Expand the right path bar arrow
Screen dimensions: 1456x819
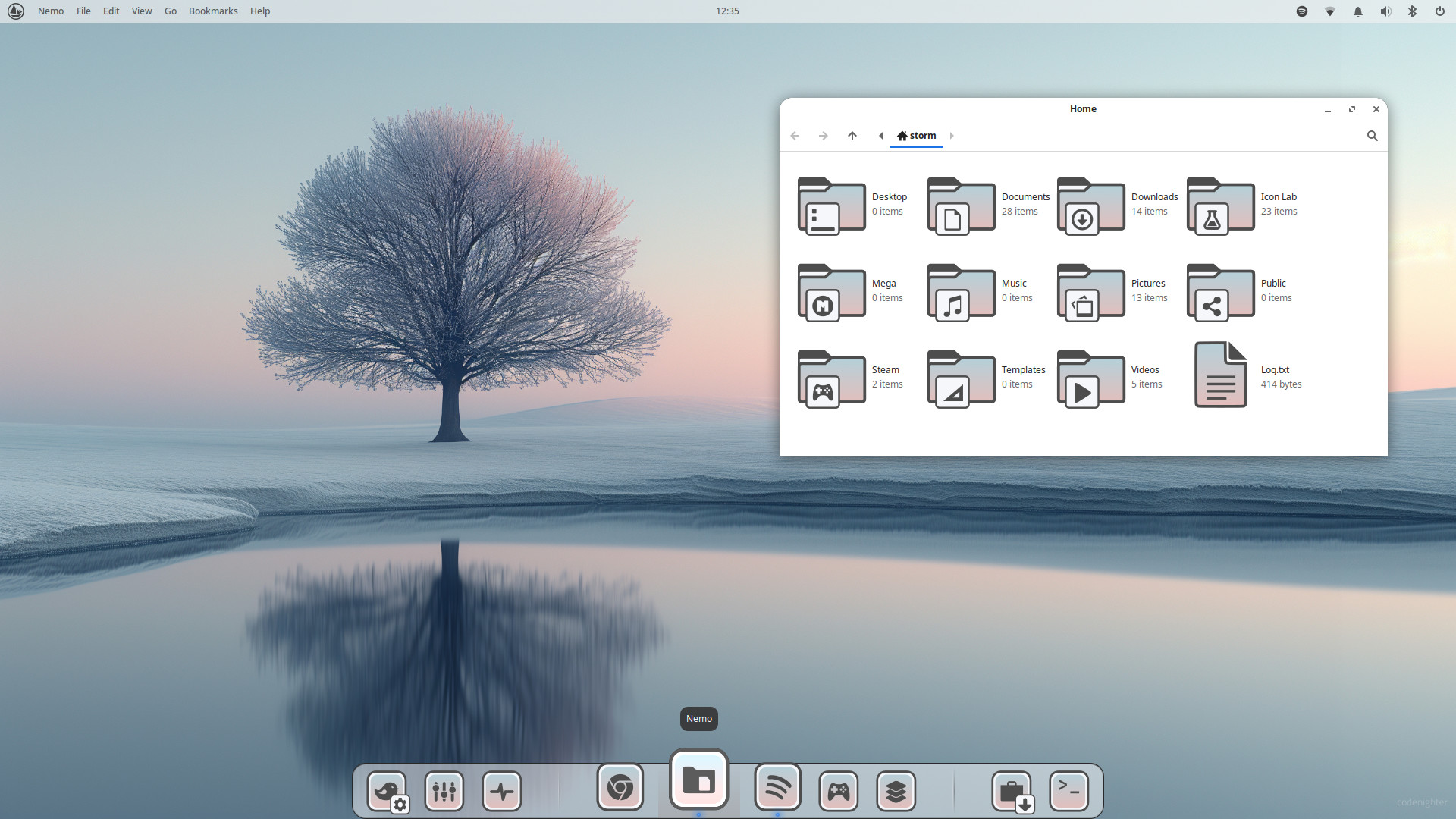(952, 136)
